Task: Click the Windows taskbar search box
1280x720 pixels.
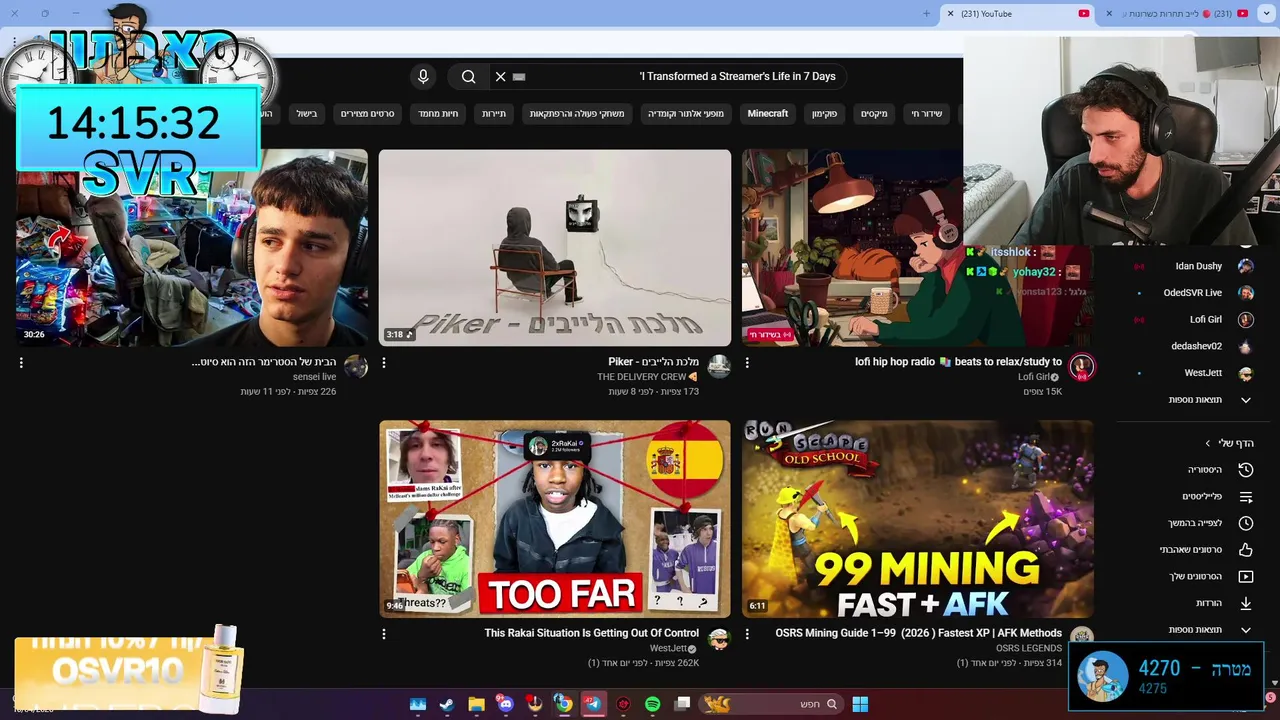Action: tap(772, 704)
